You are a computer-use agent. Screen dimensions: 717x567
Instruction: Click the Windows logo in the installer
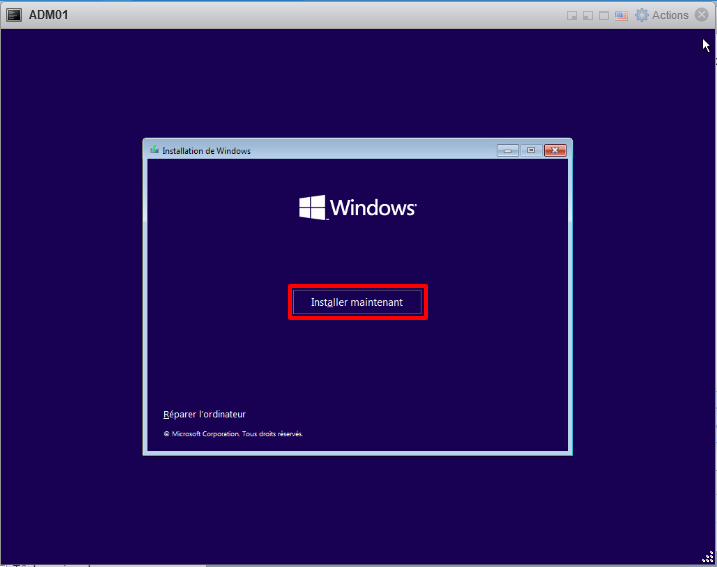312,208
